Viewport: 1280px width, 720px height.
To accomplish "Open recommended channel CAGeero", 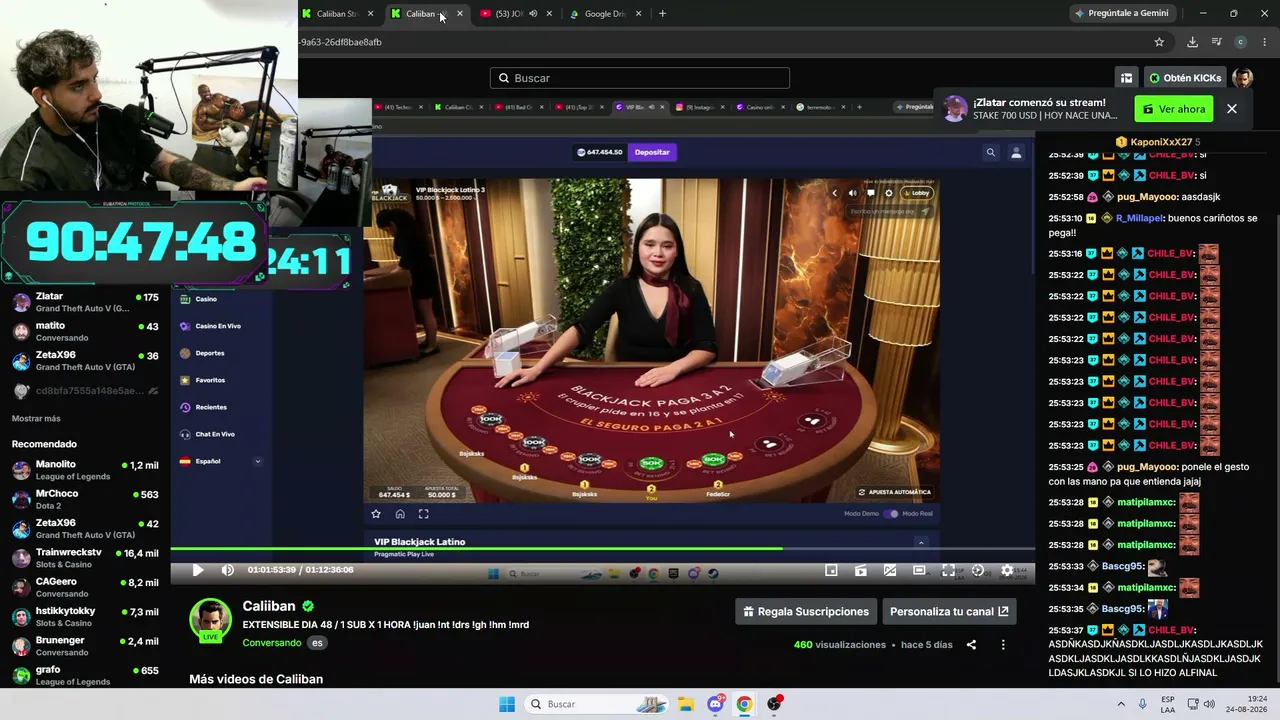I will [85, 587].
